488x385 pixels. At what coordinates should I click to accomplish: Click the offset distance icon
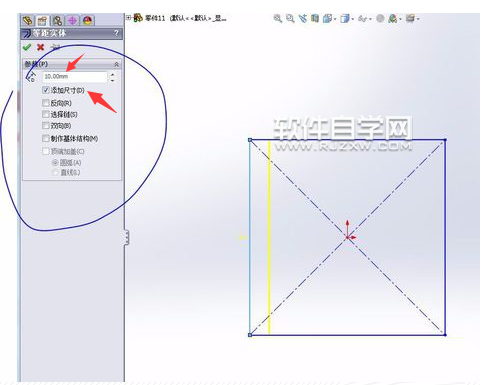[x=32, y=77]
